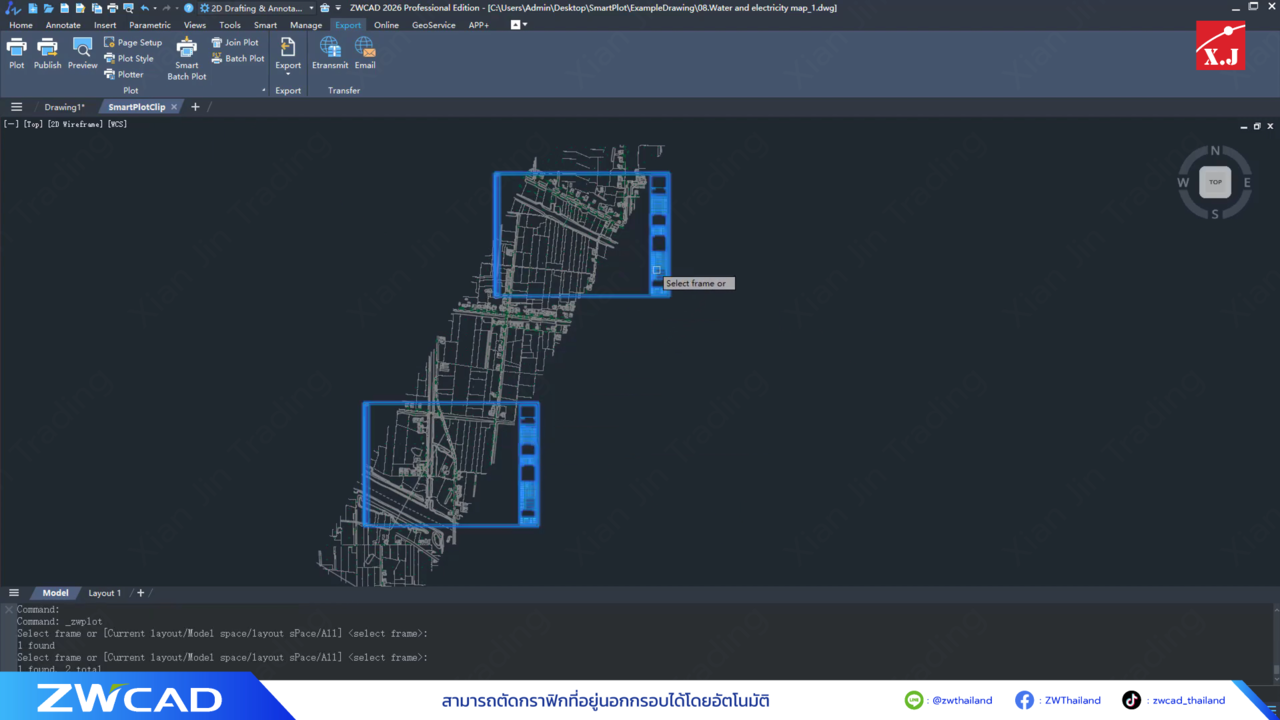Screen dimensions: 1280x720
Task: Switch to the Annotate ribbon tab
Action: click(63, 25)
